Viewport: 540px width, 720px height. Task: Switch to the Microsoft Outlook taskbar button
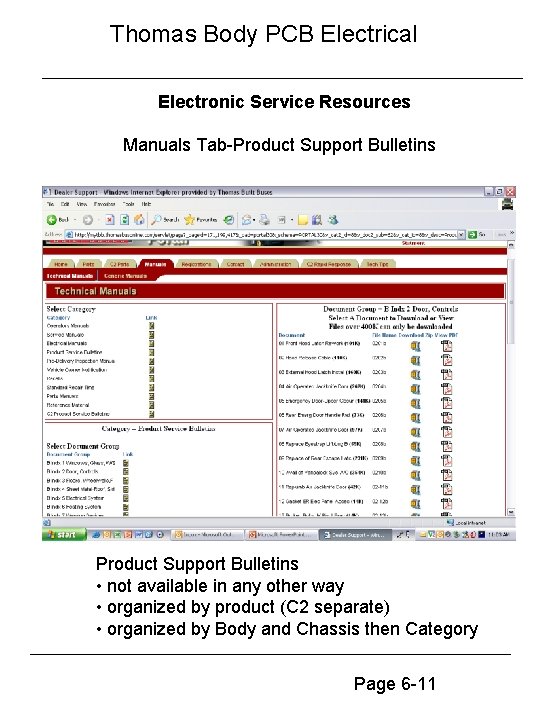[208, 535]
